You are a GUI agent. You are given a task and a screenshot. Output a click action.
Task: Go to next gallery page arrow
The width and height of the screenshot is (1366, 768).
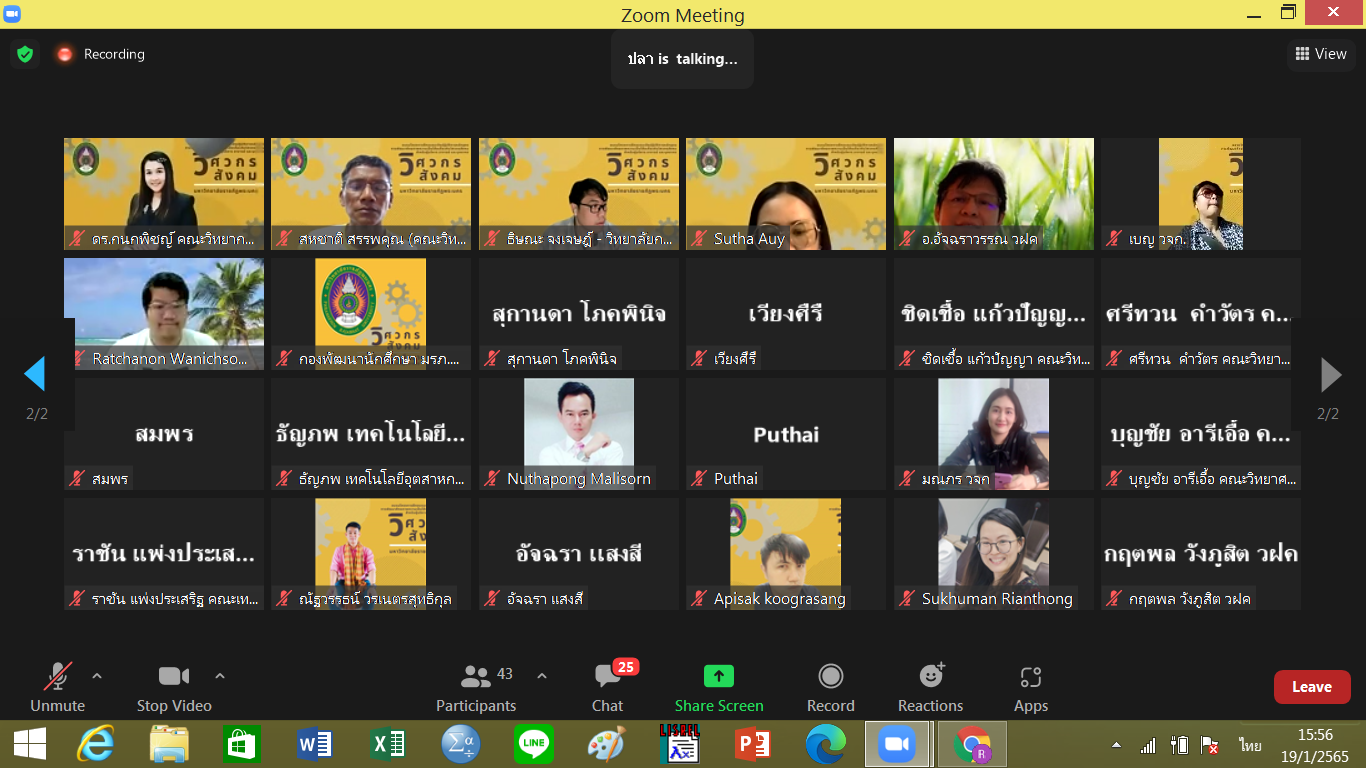[x=1331, y=375]
